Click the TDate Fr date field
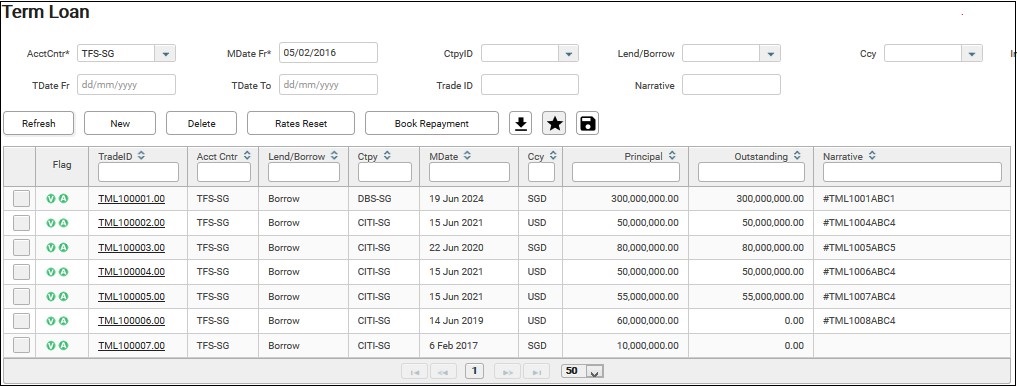Screen dimensions: 1017x387 click(x=126, y=85)
